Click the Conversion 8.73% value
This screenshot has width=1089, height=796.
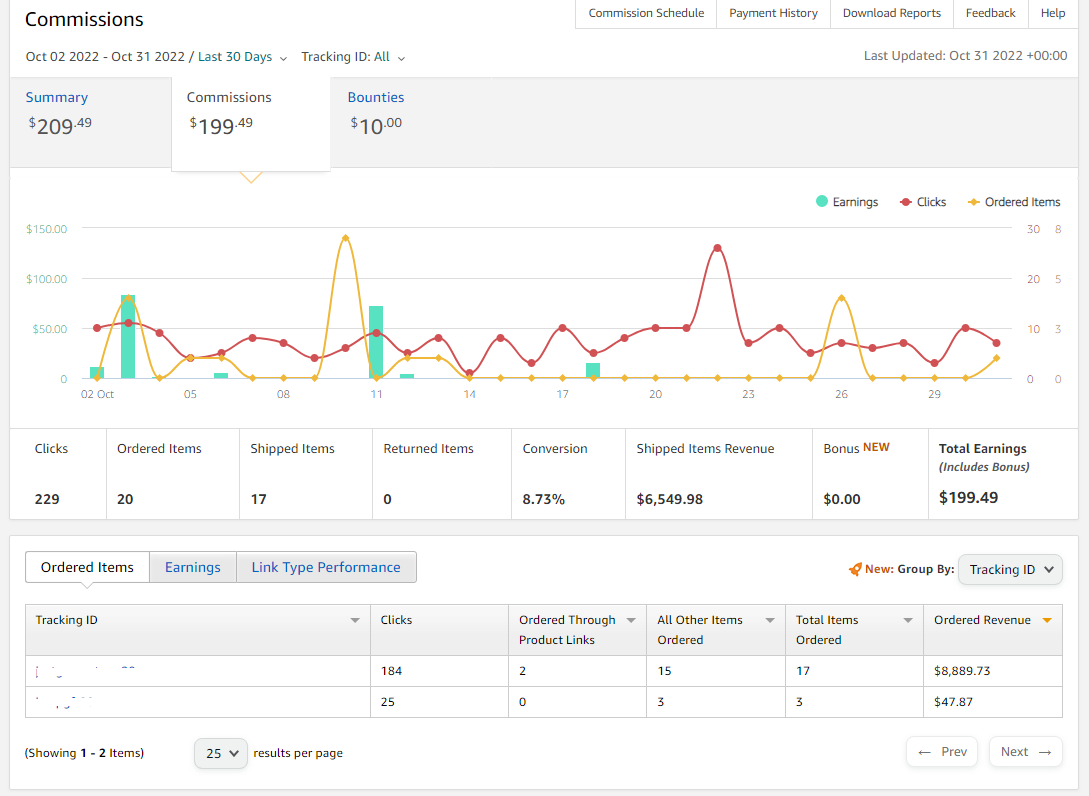[x=543, y=499]
